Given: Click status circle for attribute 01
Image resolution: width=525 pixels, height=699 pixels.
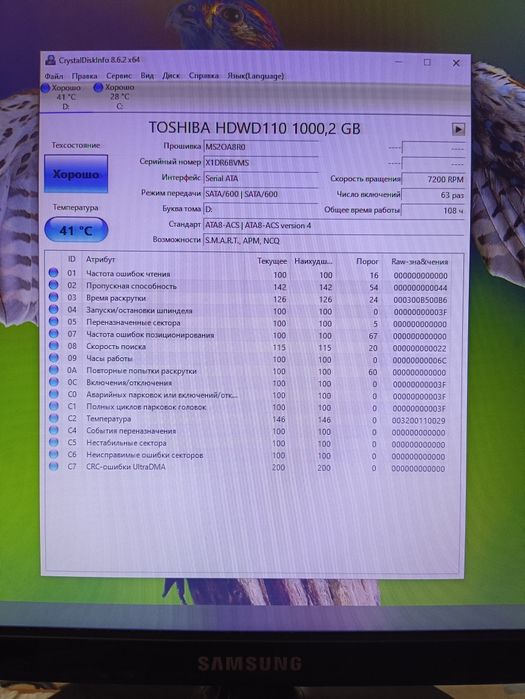Looking at the screenshot, I should point(53,272).
